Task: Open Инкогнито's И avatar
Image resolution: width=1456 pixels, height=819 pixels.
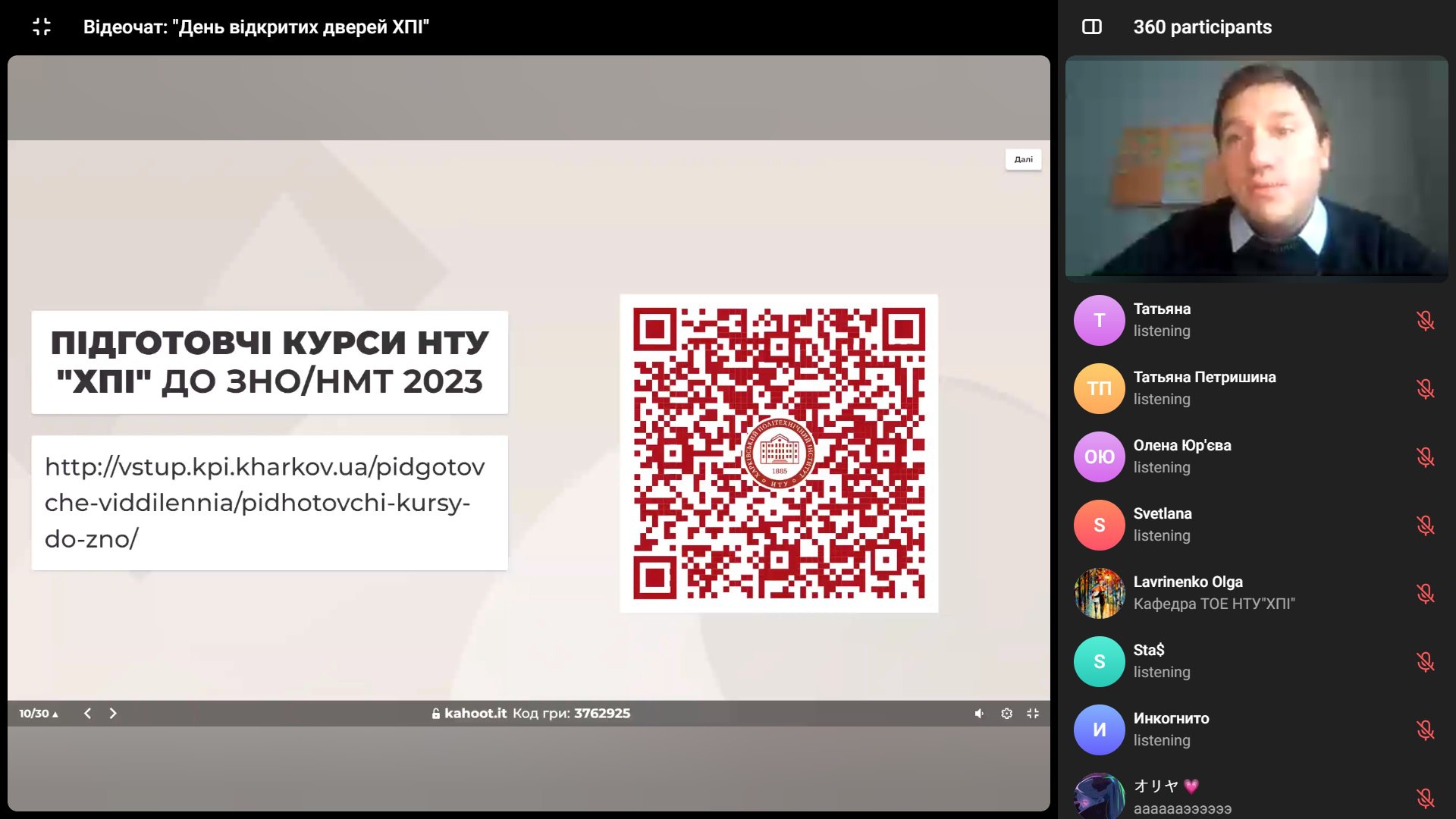Action: (1100, 730)
